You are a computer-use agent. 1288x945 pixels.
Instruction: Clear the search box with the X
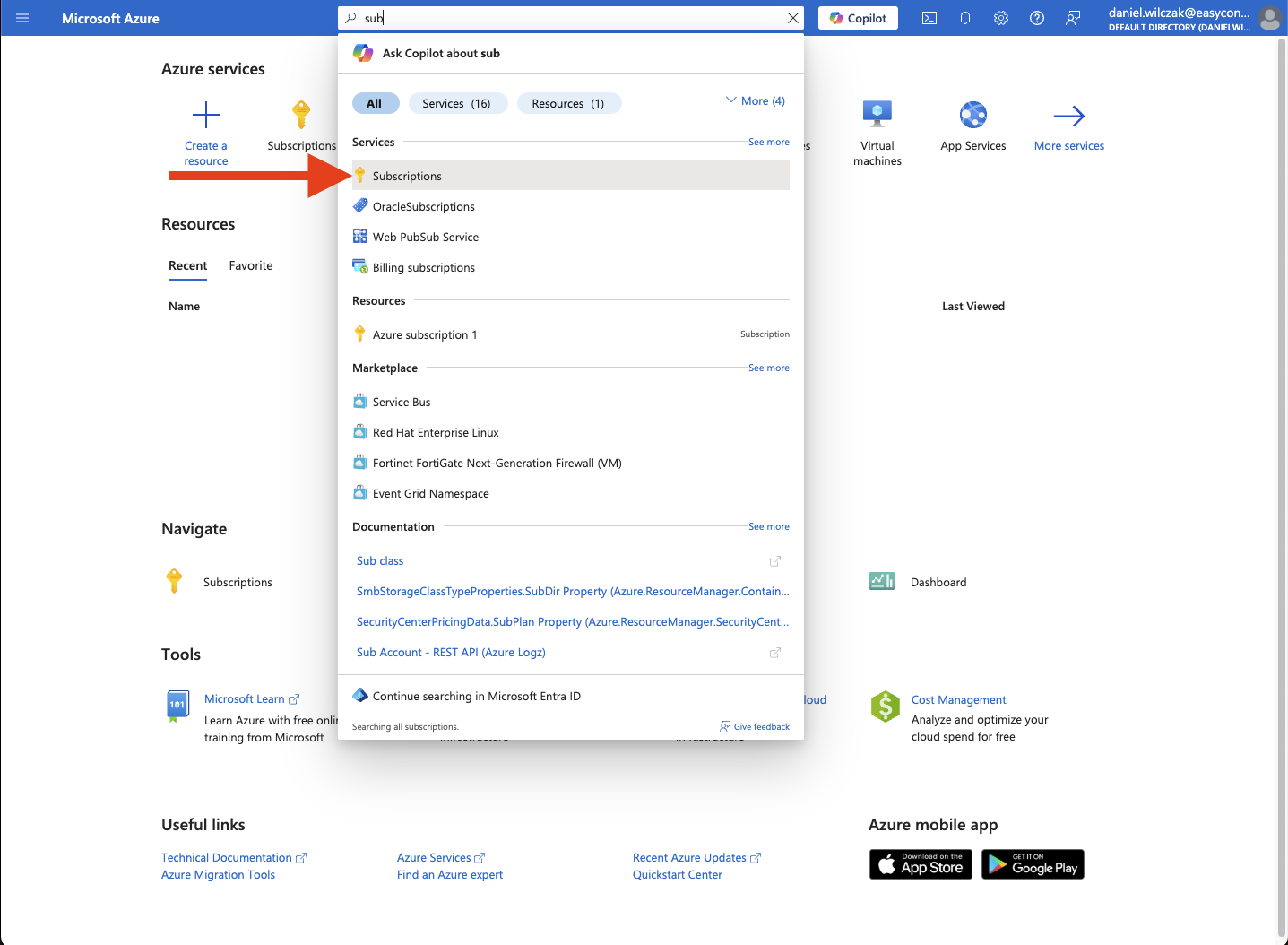[793, 18]
